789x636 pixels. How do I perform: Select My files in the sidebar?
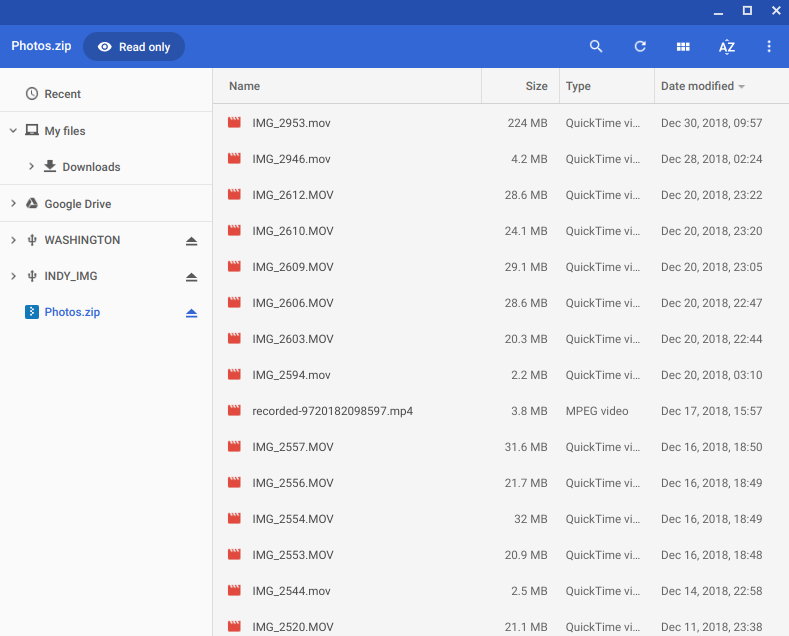pyautogui.click(x=65, y=131)
